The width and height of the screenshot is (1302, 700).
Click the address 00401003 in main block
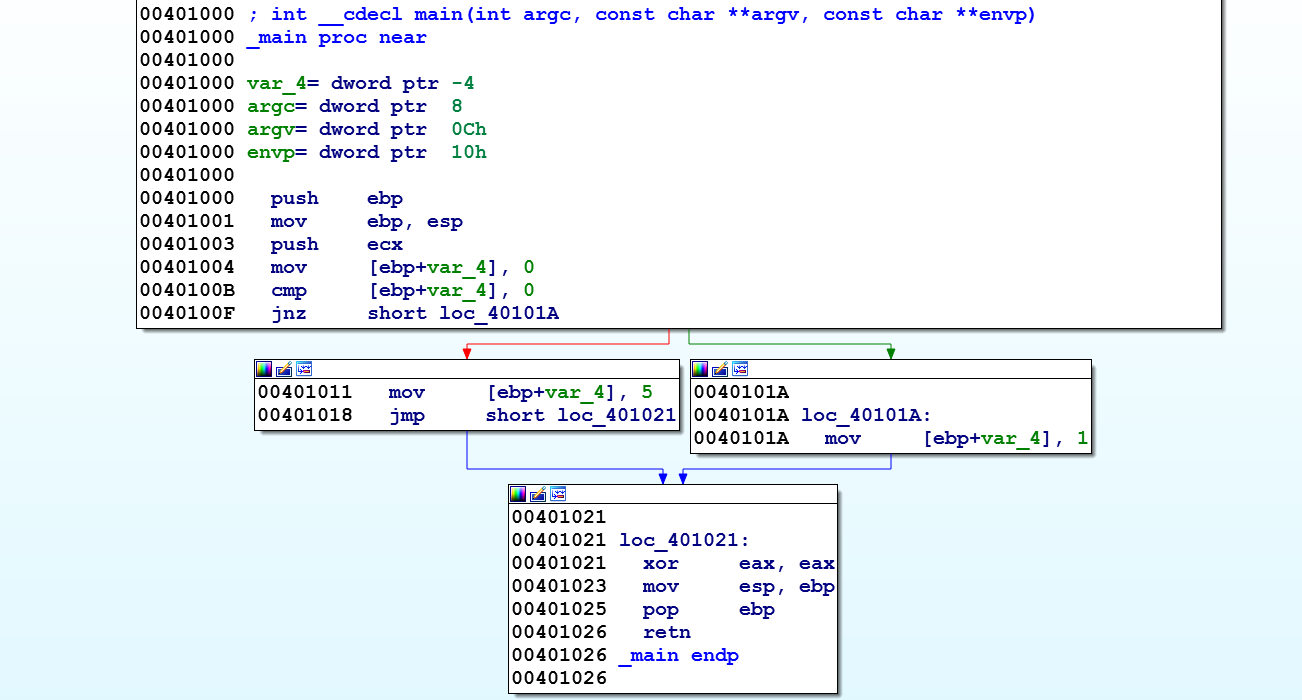pos(188,245)
